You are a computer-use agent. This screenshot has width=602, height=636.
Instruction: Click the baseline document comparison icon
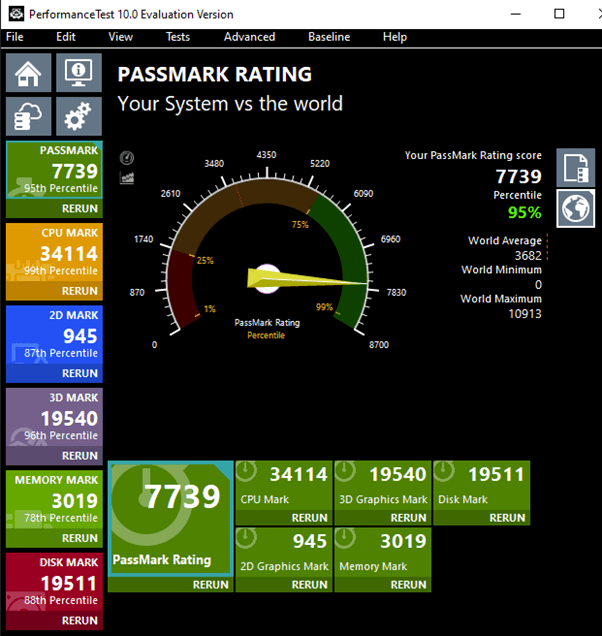pos(575,168)
